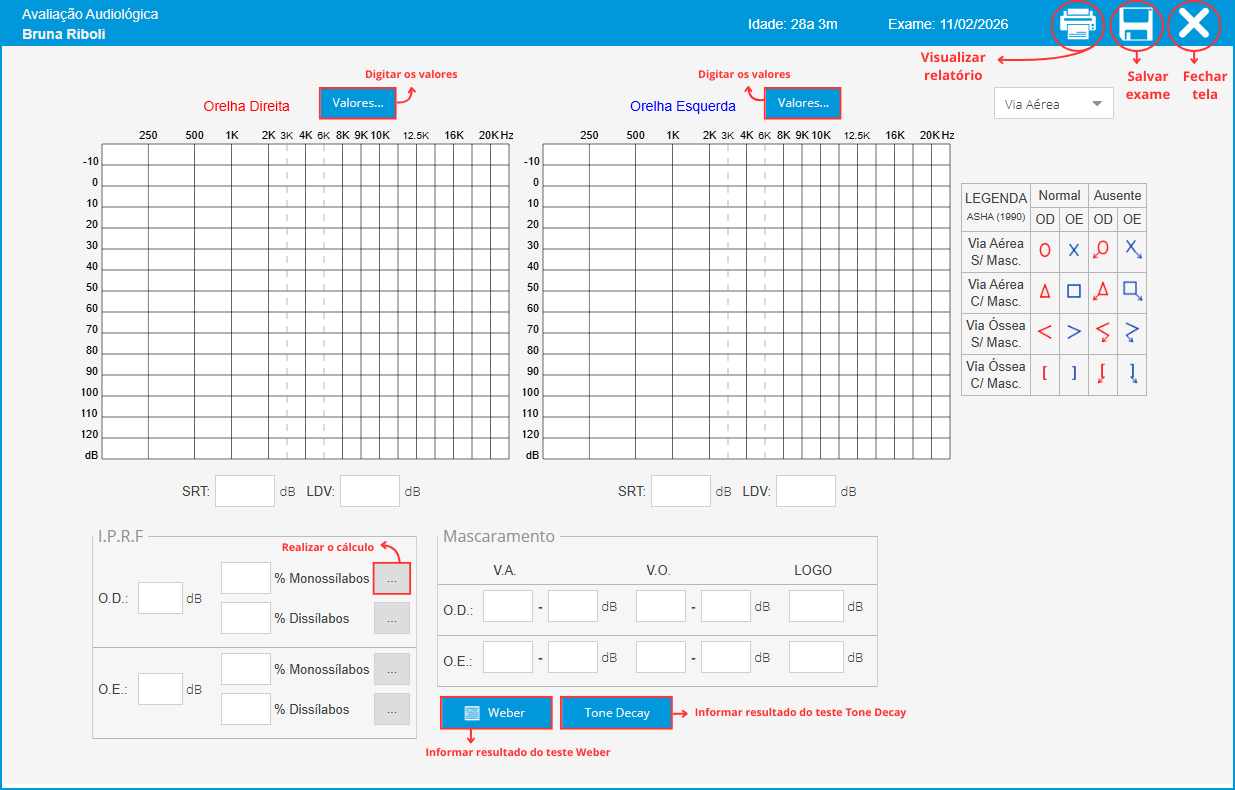Viewport: 1235px width, 790px height.
Task: Close the screen with X icon
Action: pos(1194,24)
